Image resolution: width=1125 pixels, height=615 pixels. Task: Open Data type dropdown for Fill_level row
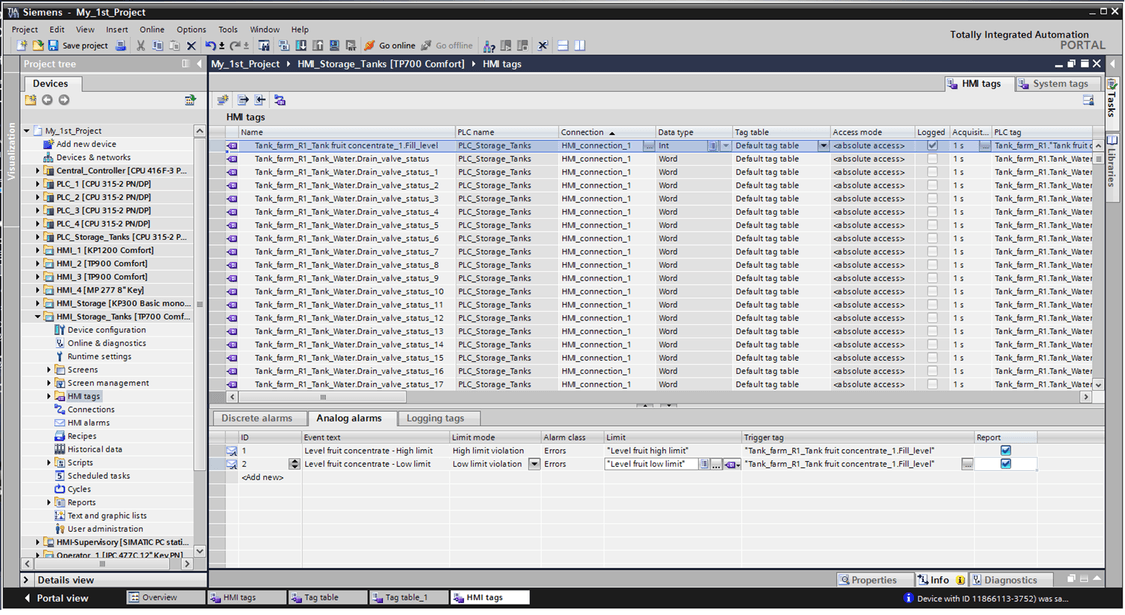(725, 146)
